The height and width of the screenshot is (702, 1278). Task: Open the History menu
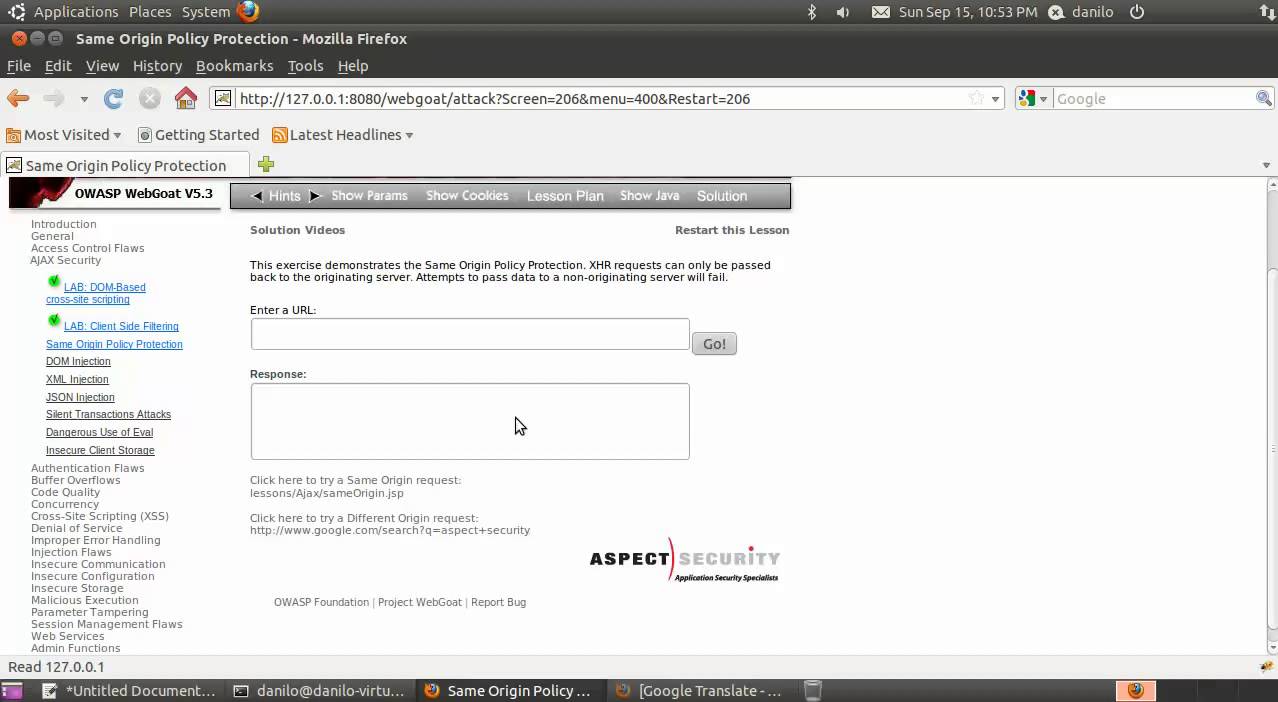(157, 66)
